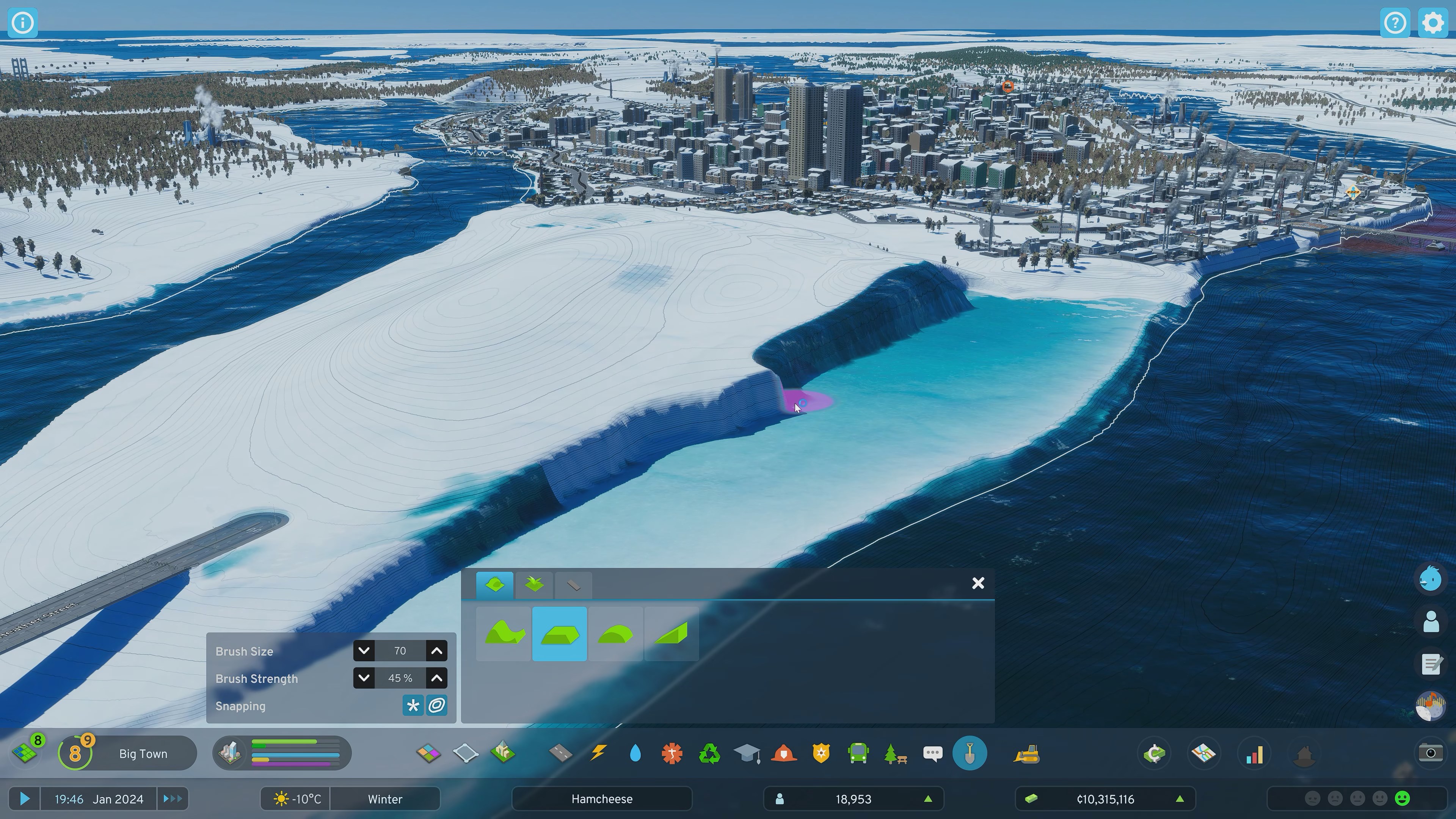This screenshot has height=819, width=1456.
Task: Enable contour-line snapping
Action: (437, 705)
